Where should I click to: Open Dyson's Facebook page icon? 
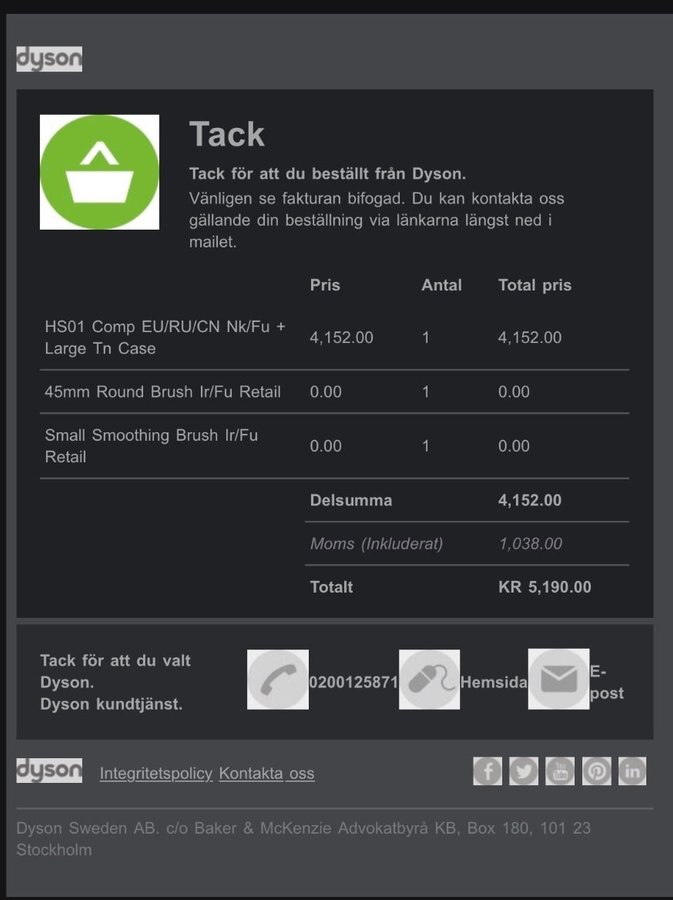click(x=487, y=771)
